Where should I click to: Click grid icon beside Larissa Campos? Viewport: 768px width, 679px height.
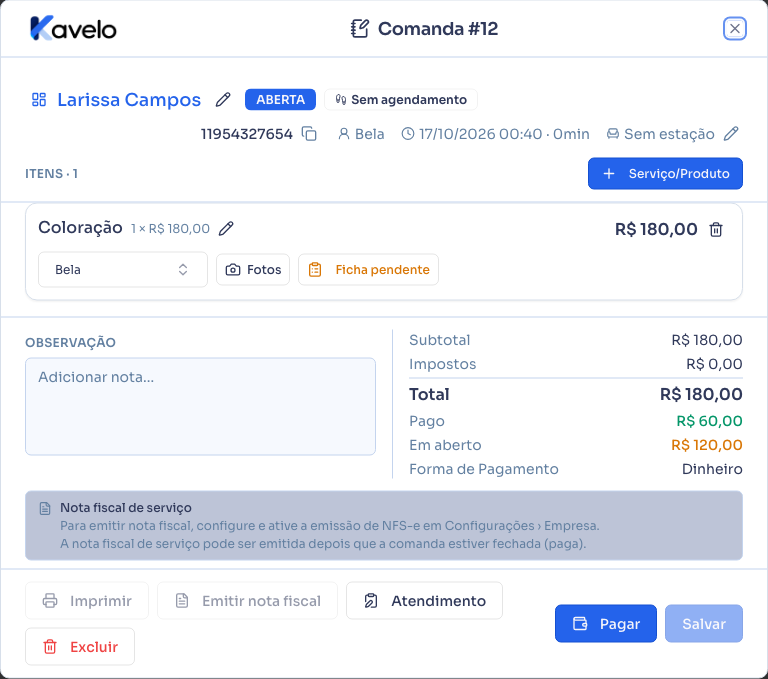39,99
